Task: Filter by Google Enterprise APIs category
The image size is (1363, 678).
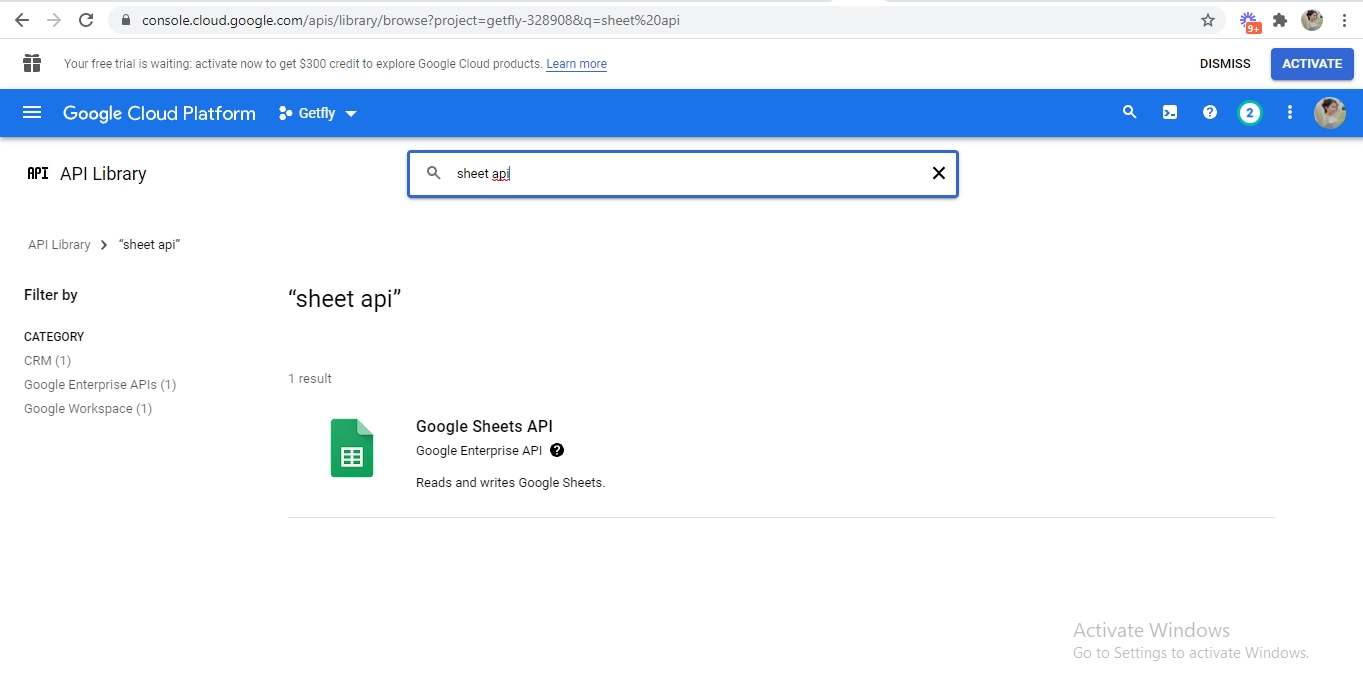Action: point(100,384)
